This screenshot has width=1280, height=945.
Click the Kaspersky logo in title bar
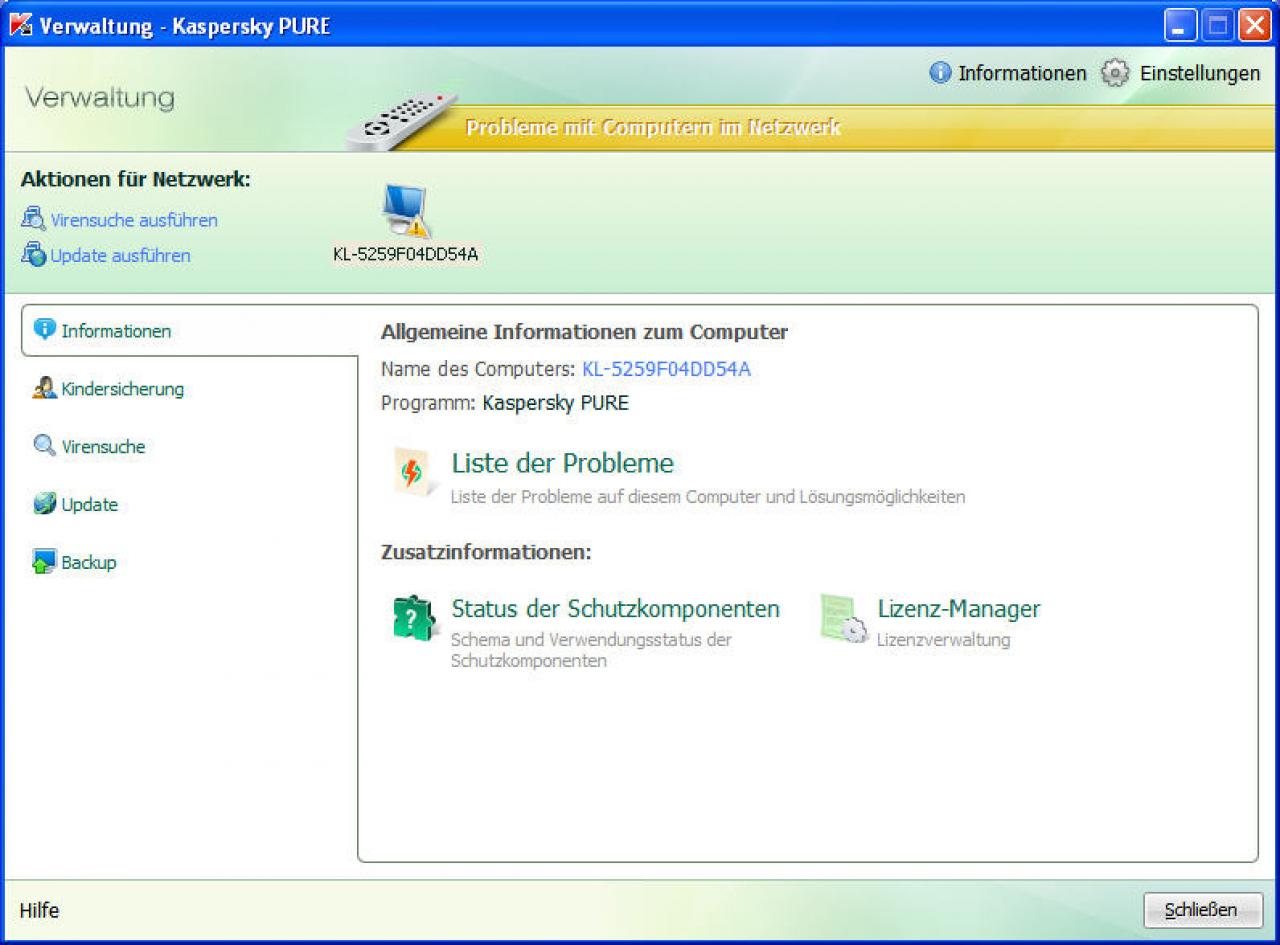click(21, 24)
